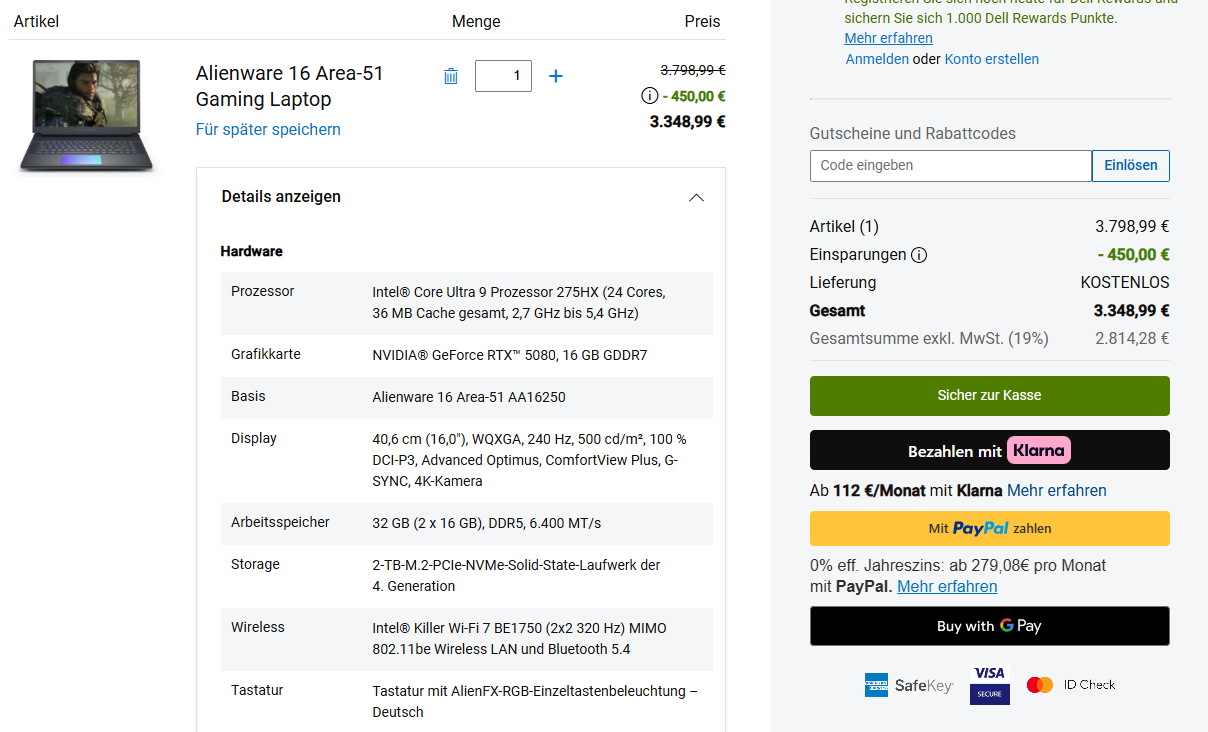Click the trash icon to remove laptop

[x=451, y=76]
